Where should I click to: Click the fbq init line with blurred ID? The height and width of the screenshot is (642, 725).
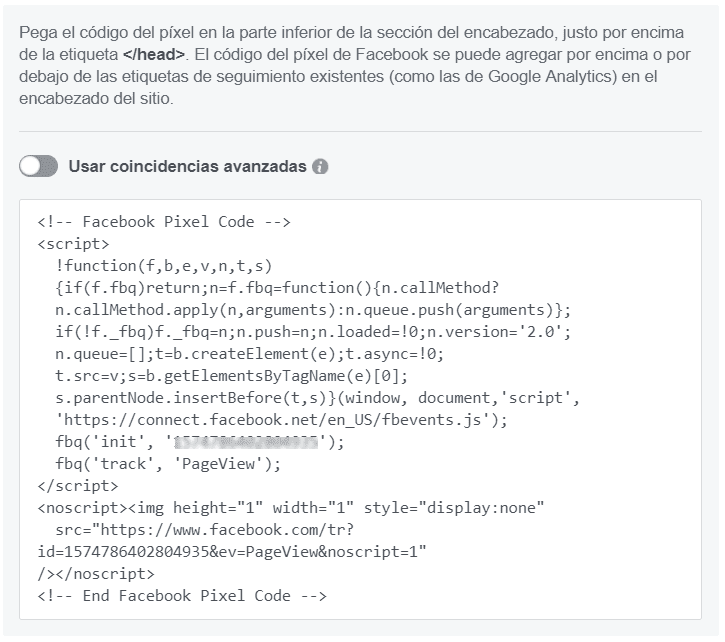coord(200,442)
